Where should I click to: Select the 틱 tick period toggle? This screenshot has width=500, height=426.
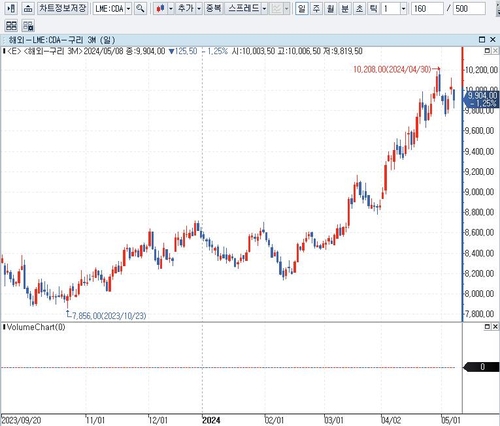(373, 8)
